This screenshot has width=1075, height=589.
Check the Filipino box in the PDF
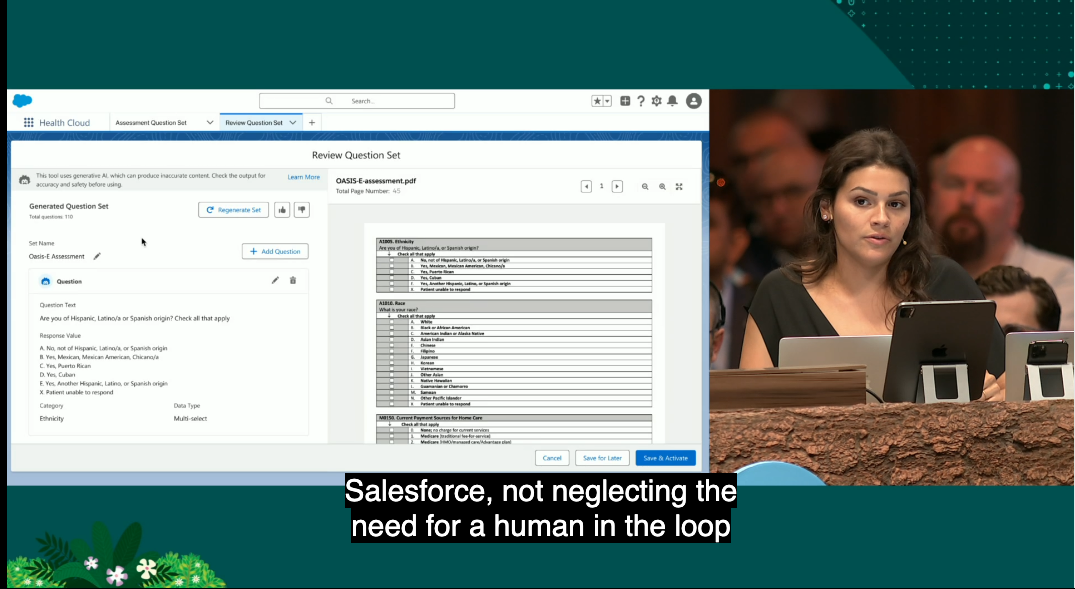pos(392,351)
